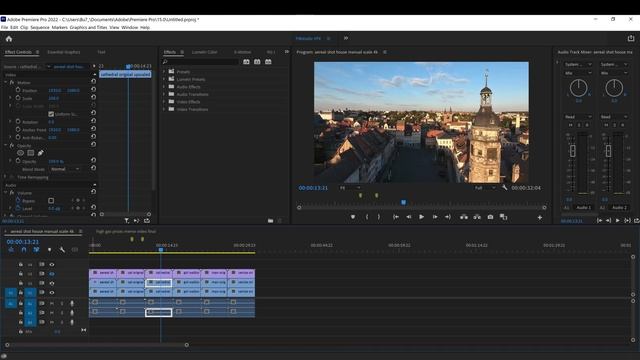Click Go to Out point in the Program Monitor
Screen dimensions: 640x360
coord(448,217)
